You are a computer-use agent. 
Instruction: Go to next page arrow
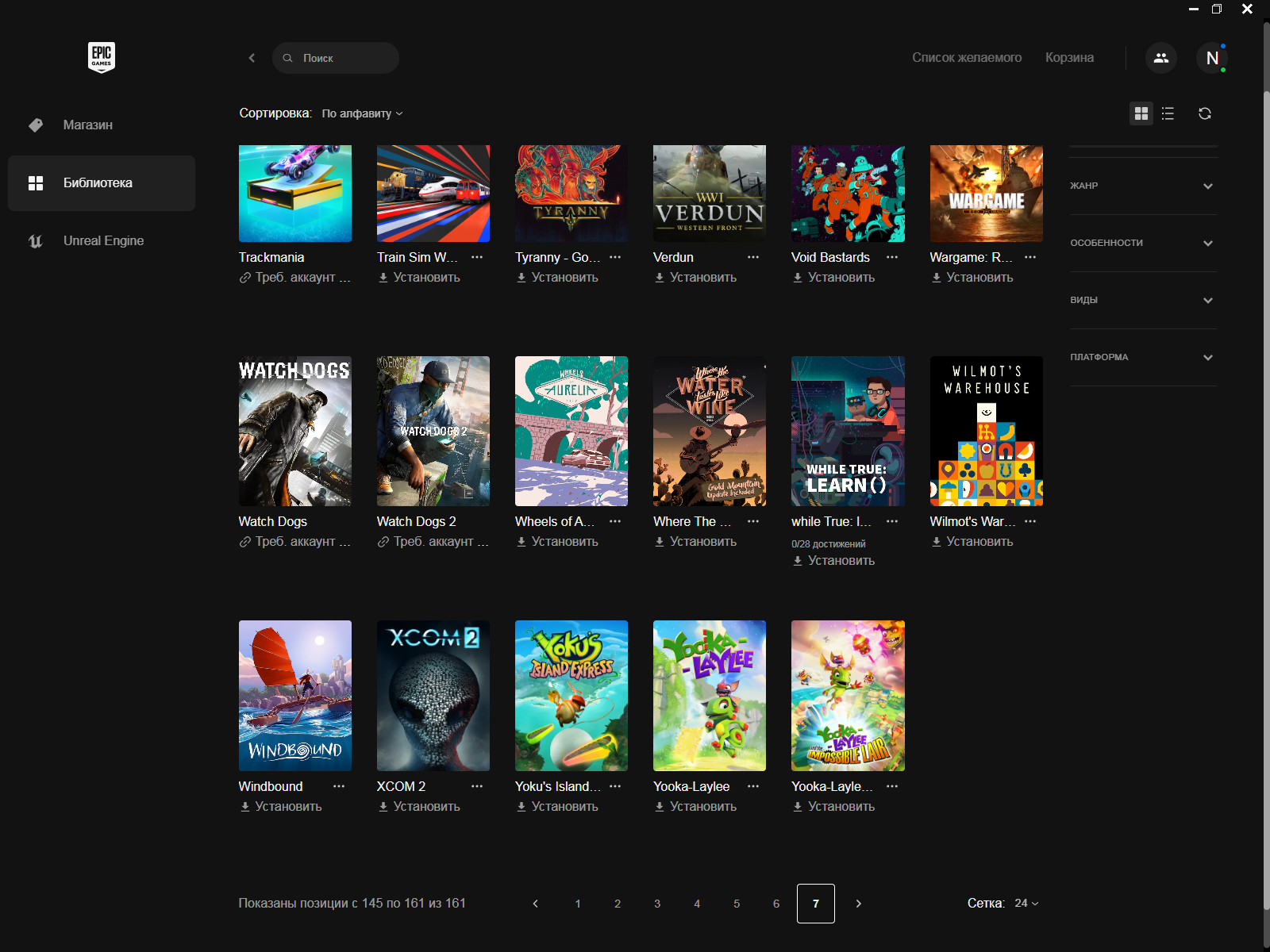click(858, 904)
